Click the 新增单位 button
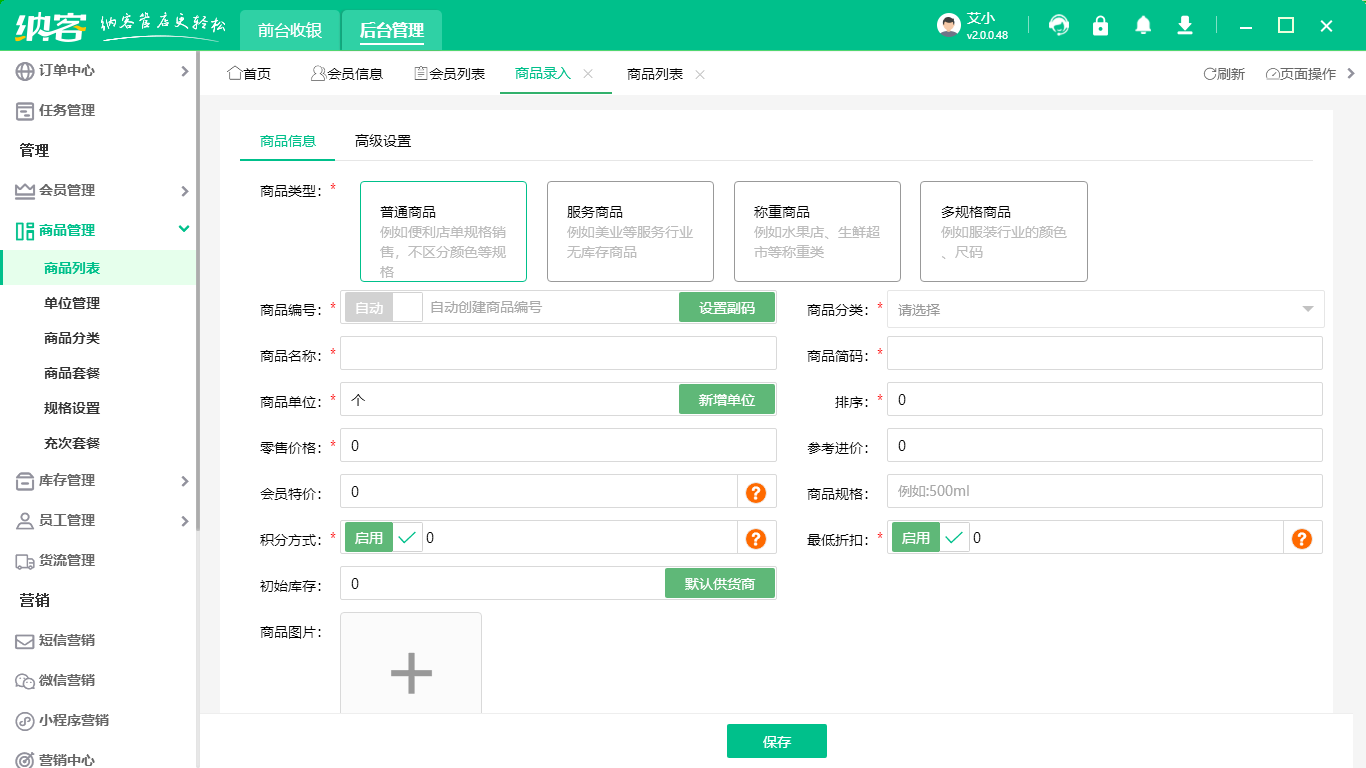The width and height of the screenshot is (1366, 768). pyautogui.click(x=727, y=399)
